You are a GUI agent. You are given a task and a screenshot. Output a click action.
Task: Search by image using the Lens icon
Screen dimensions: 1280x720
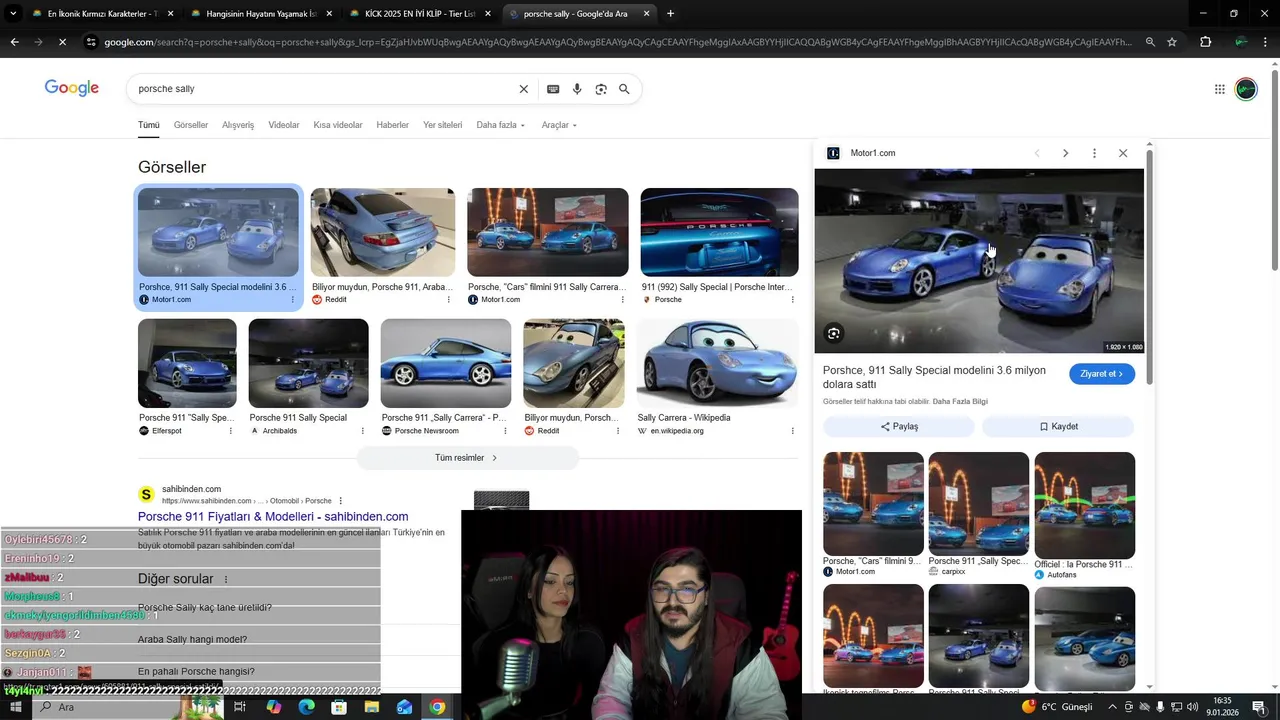(601, 89)
